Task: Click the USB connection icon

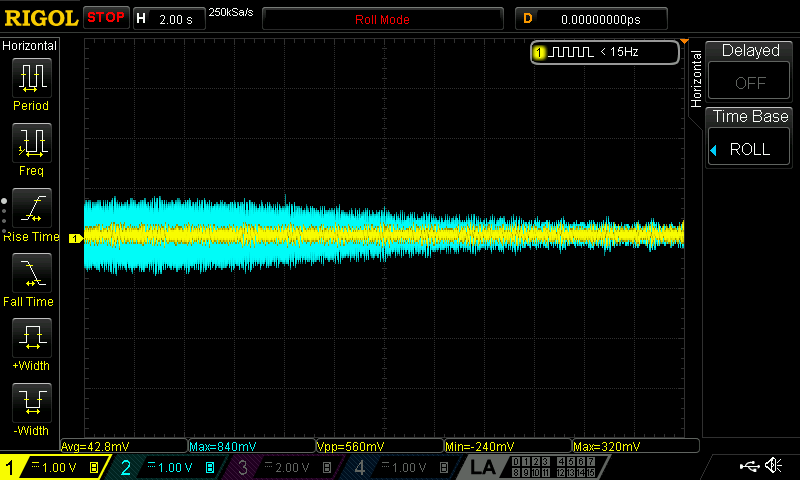Action: coord(748,466)
